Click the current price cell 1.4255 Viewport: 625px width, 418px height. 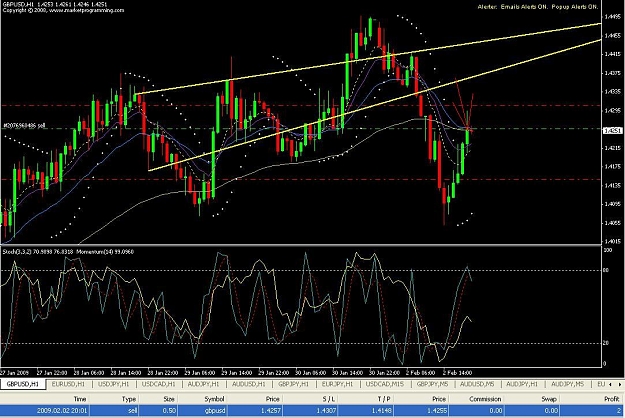(x=437, y=410)
